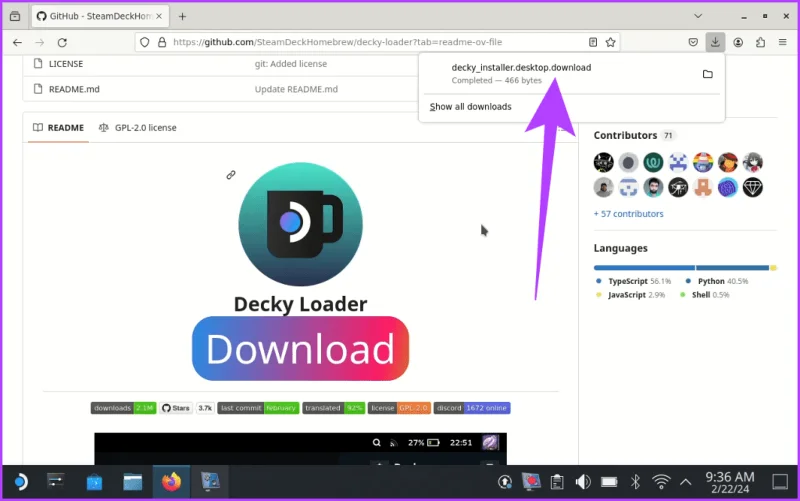Viewport: 800px width, 501px height.
Task: Show downloaded file in folder icon
Action: [x=708, y=74]
